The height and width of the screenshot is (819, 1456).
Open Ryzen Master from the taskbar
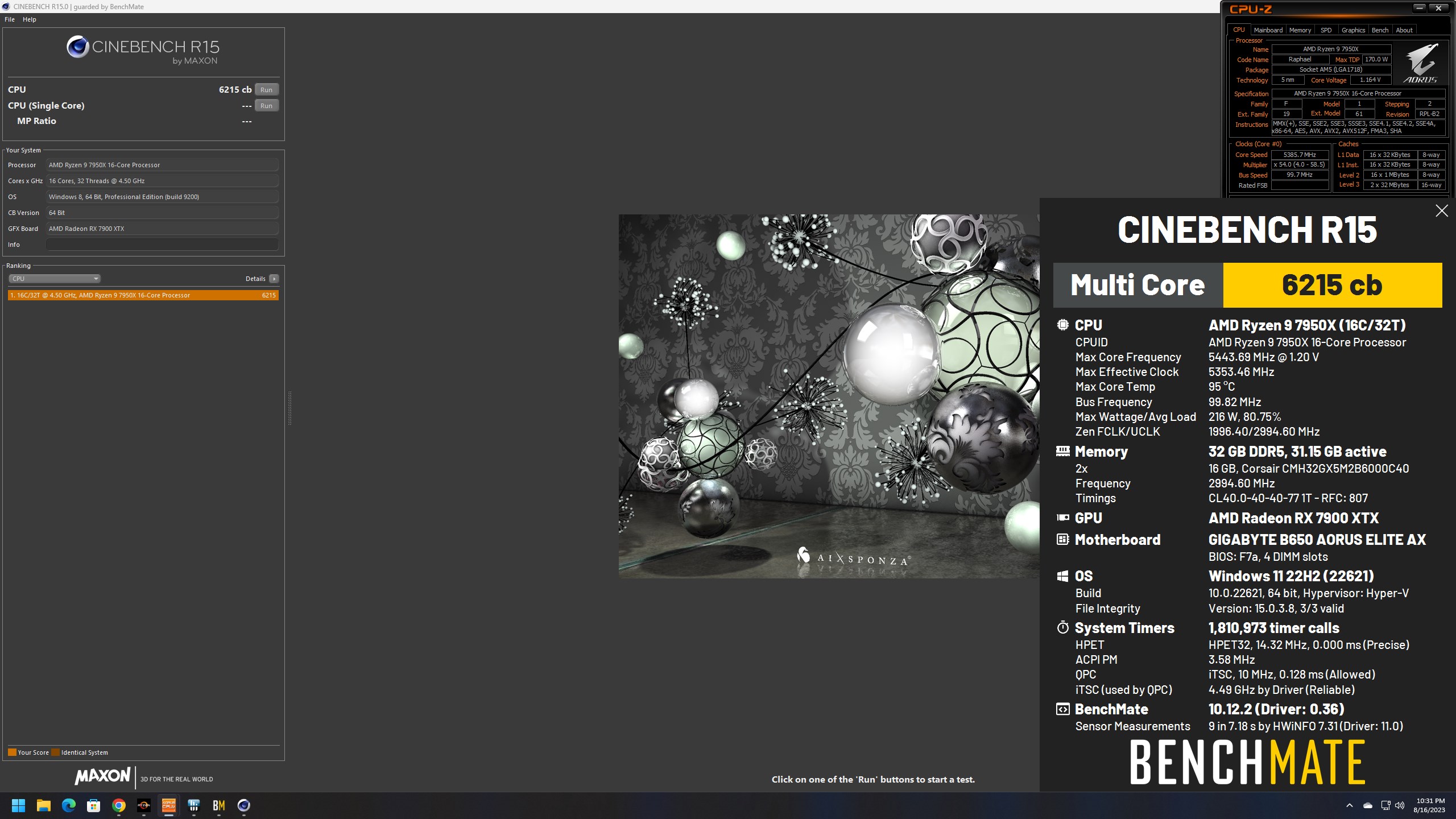pos(143,805)
